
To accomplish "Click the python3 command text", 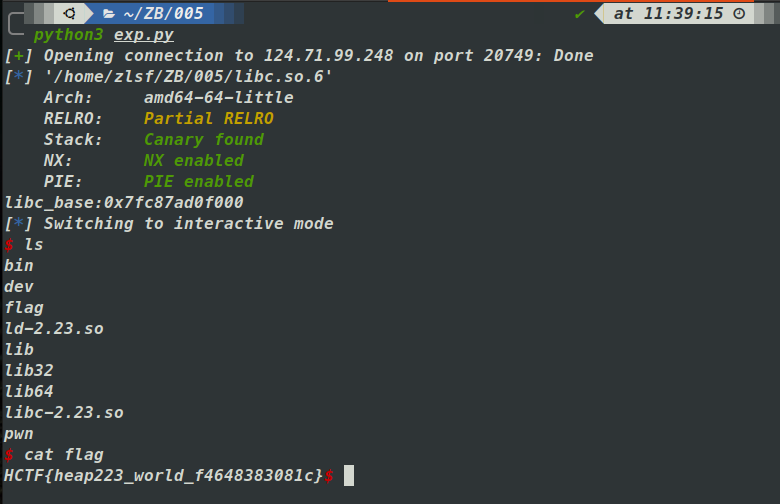I will tap(69, 35).
